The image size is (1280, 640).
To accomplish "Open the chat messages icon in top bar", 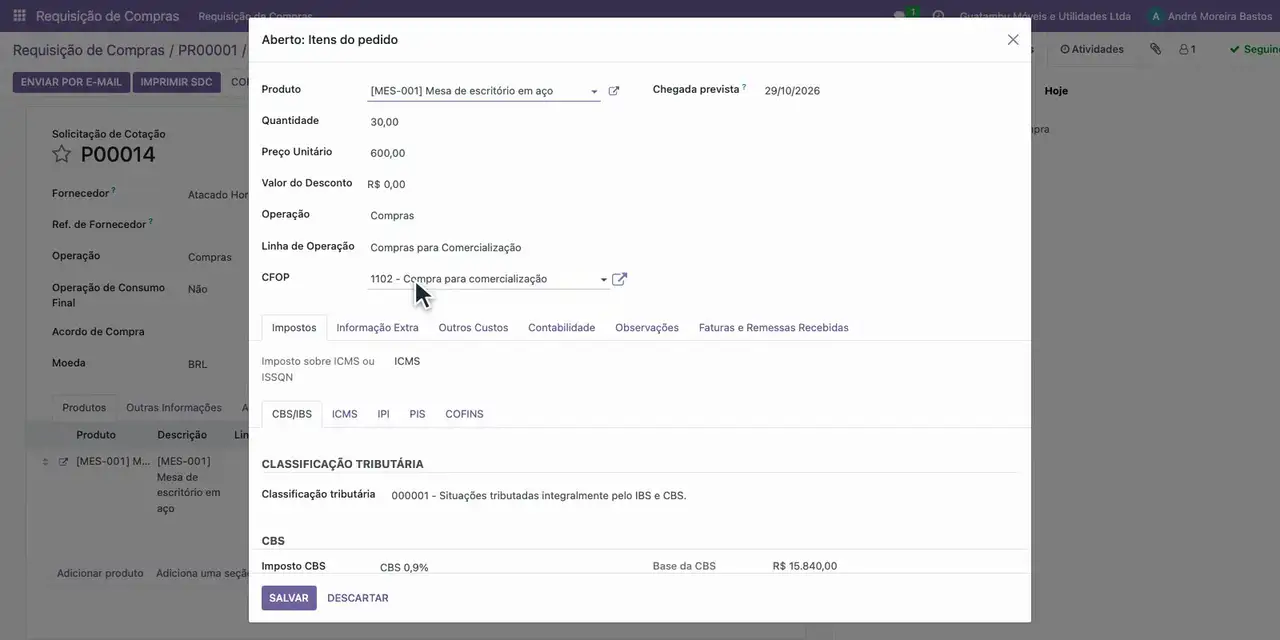I will click(x=900, y=16).
